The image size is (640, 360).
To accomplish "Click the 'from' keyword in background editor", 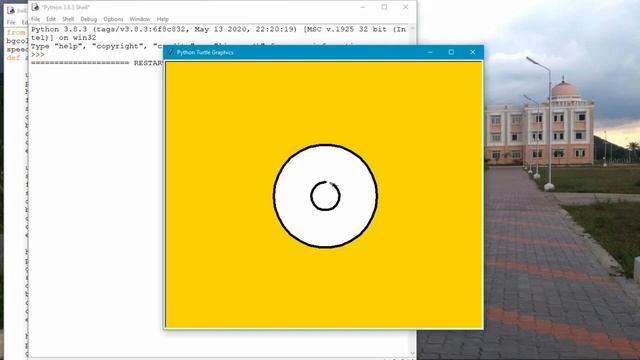I will [x=16, y=32].
